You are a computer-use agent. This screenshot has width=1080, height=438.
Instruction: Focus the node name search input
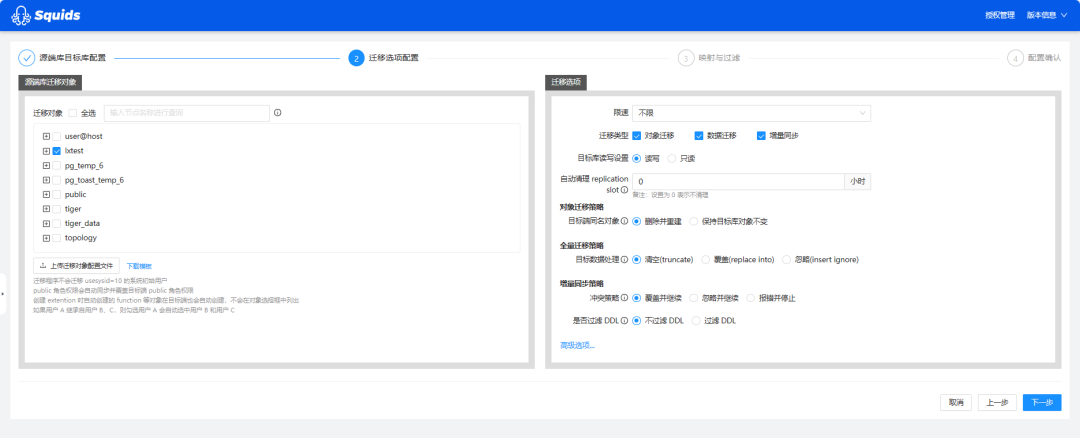click(187, 113)
